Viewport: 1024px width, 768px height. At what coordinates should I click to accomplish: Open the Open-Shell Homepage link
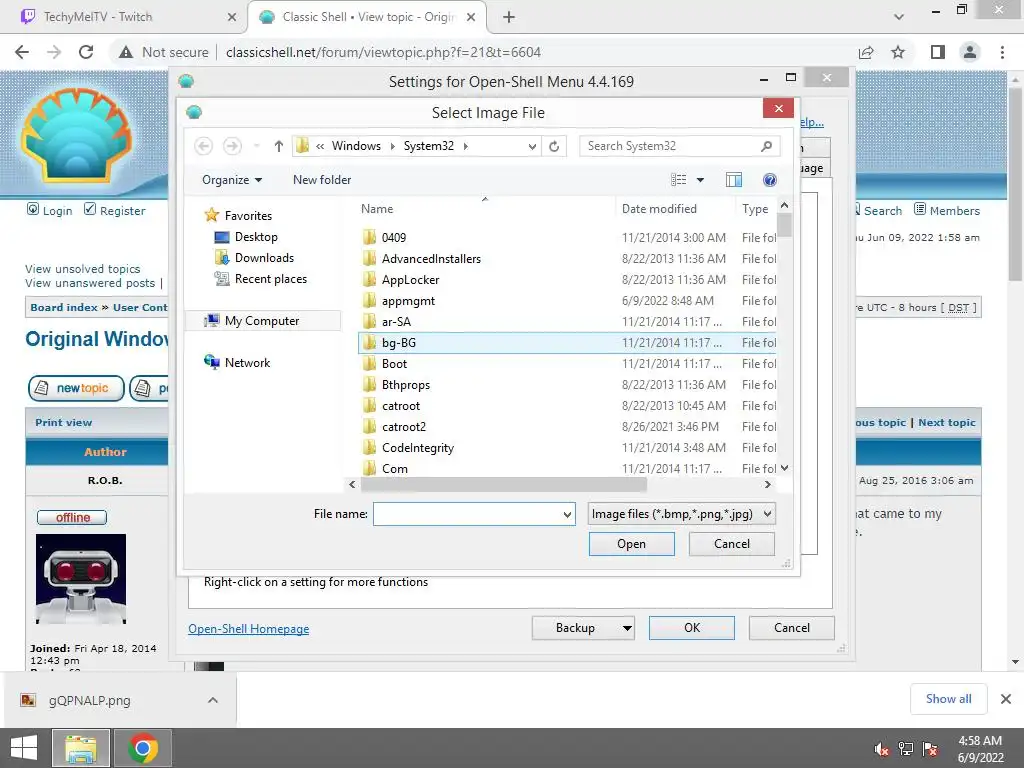[x=249, y=629]
